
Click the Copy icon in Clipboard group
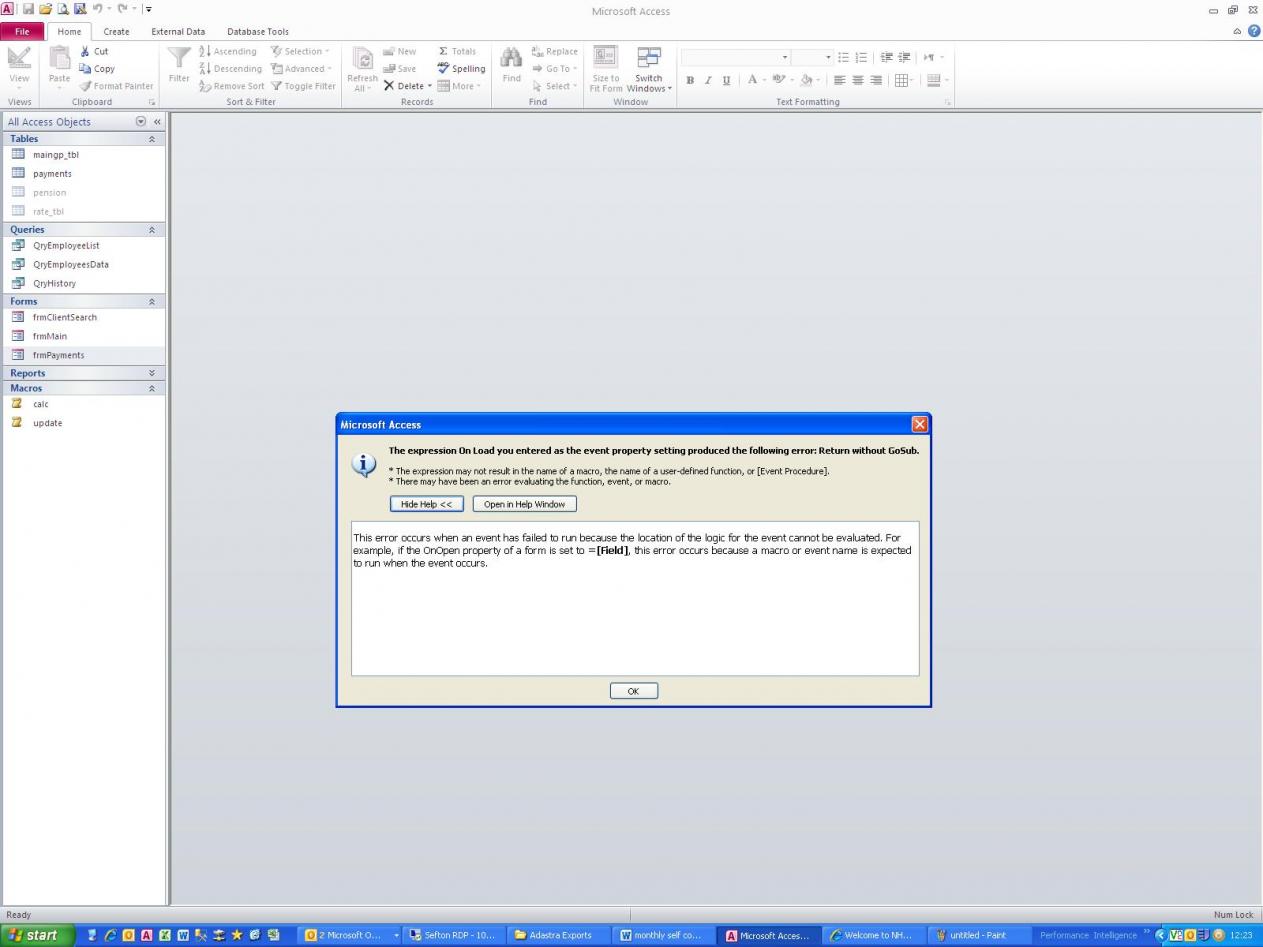[85, 69]
